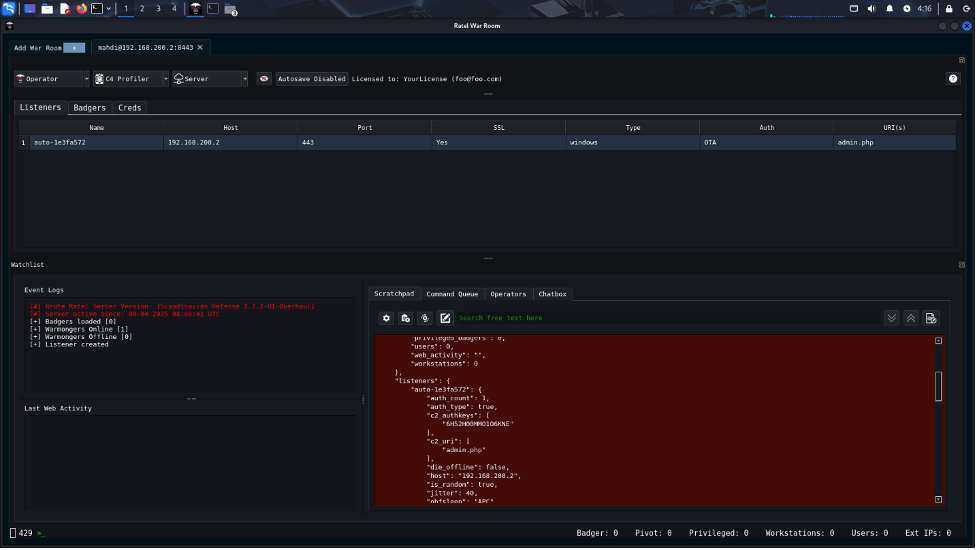Click the lock screen icon
The image size is (977, 550).
949,9
